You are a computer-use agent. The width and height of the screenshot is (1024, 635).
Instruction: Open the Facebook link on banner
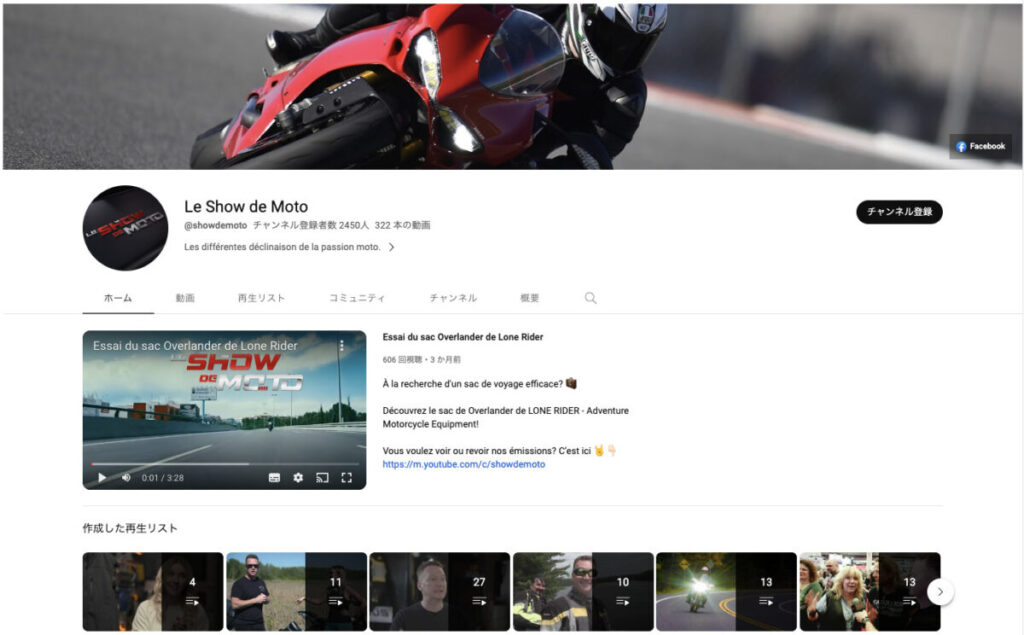pos(980,146)
